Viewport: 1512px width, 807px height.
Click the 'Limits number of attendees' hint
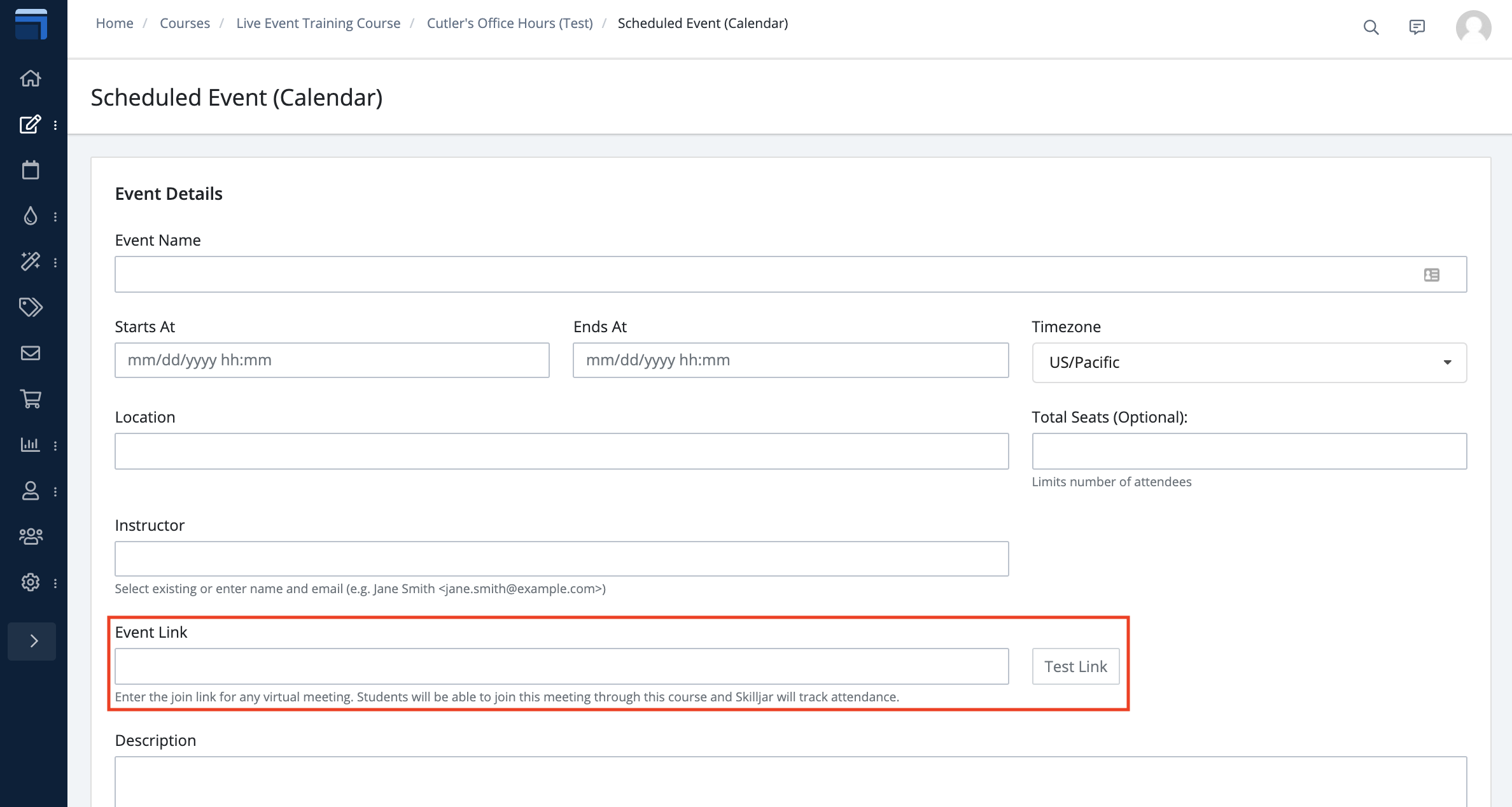pos(1111,482)
